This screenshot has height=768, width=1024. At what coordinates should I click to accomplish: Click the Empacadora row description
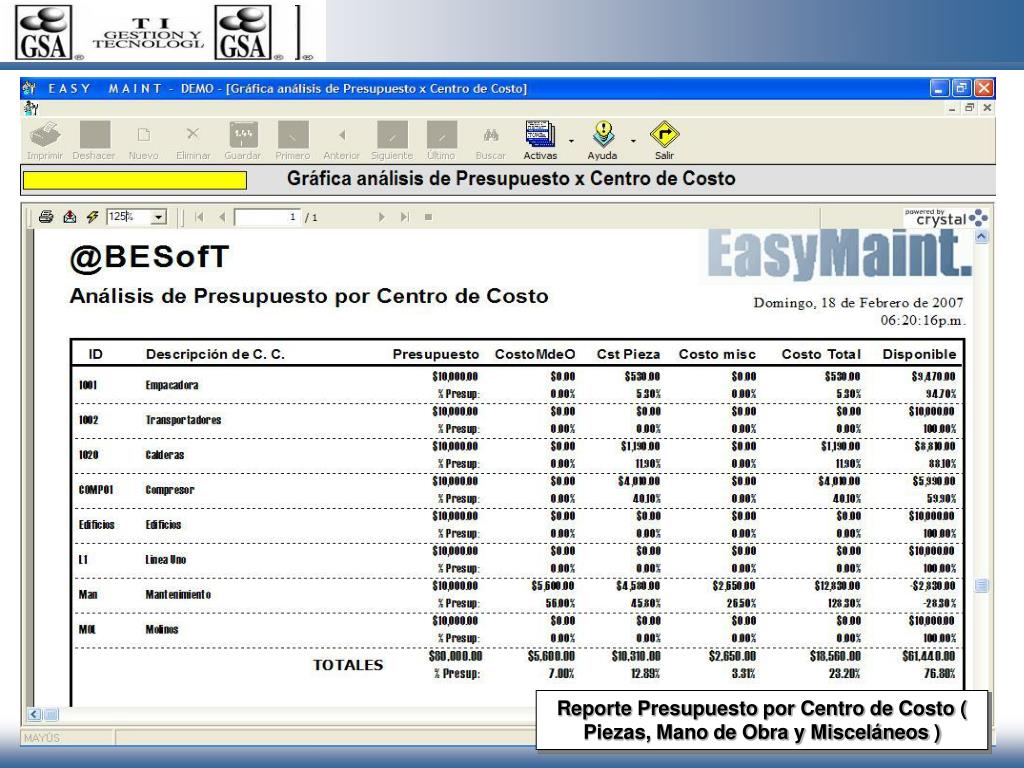coord(172,385)
